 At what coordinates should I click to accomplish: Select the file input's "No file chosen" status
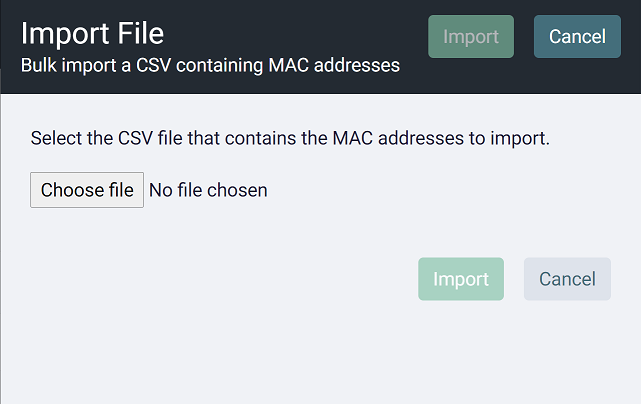point(208,190)
